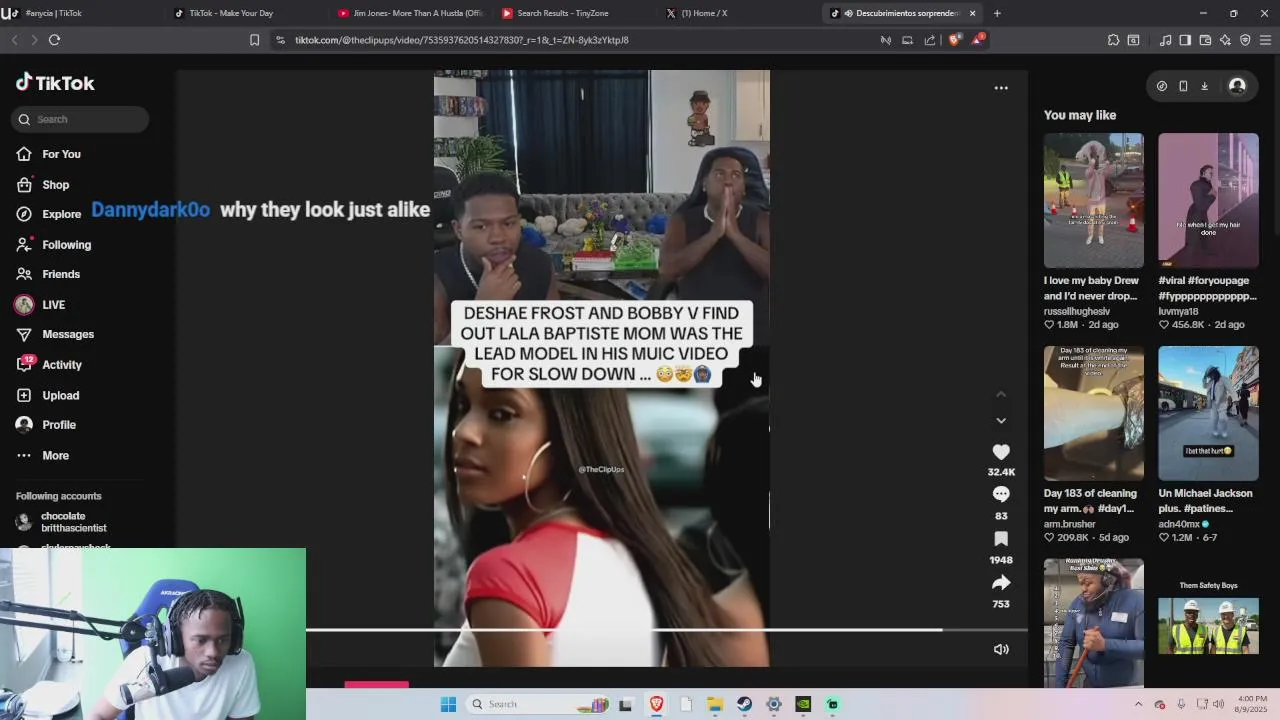Viewport: 1280px width, 720px height.
Task: Open the browser extensions puzzle icon
Action: coord(1113,40)
